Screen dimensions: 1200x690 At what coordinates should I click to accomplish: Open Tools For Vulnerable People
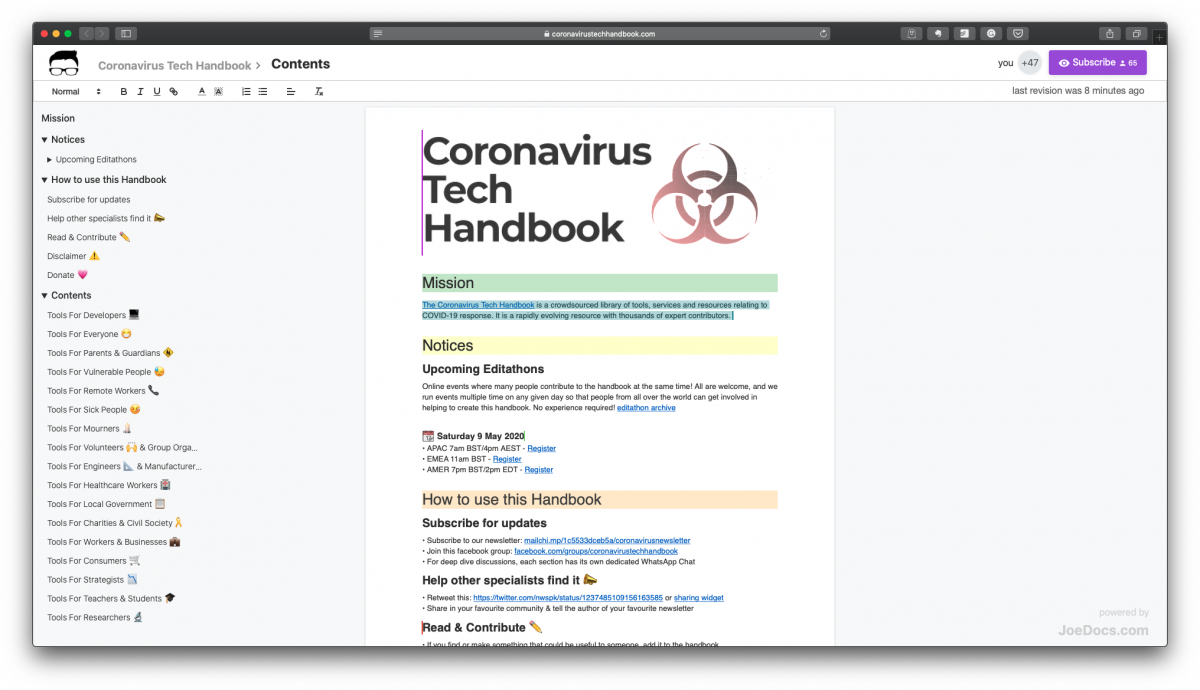click(x=106, y=372)
